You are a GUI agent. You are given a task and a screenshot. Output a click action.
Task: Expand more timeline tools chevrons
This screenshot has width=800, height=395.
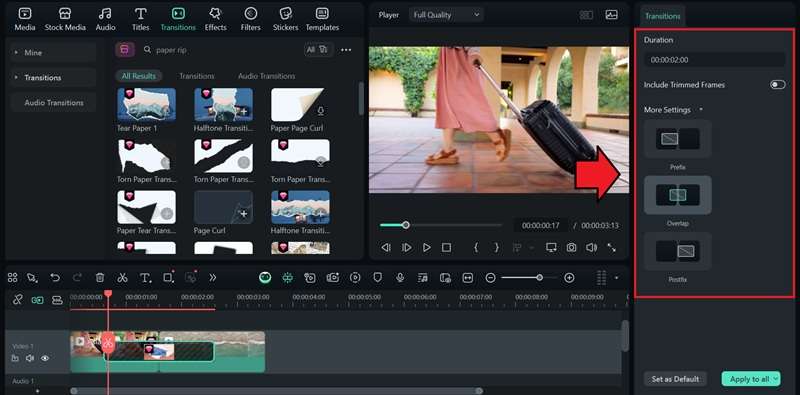click(x=213, y=278)
